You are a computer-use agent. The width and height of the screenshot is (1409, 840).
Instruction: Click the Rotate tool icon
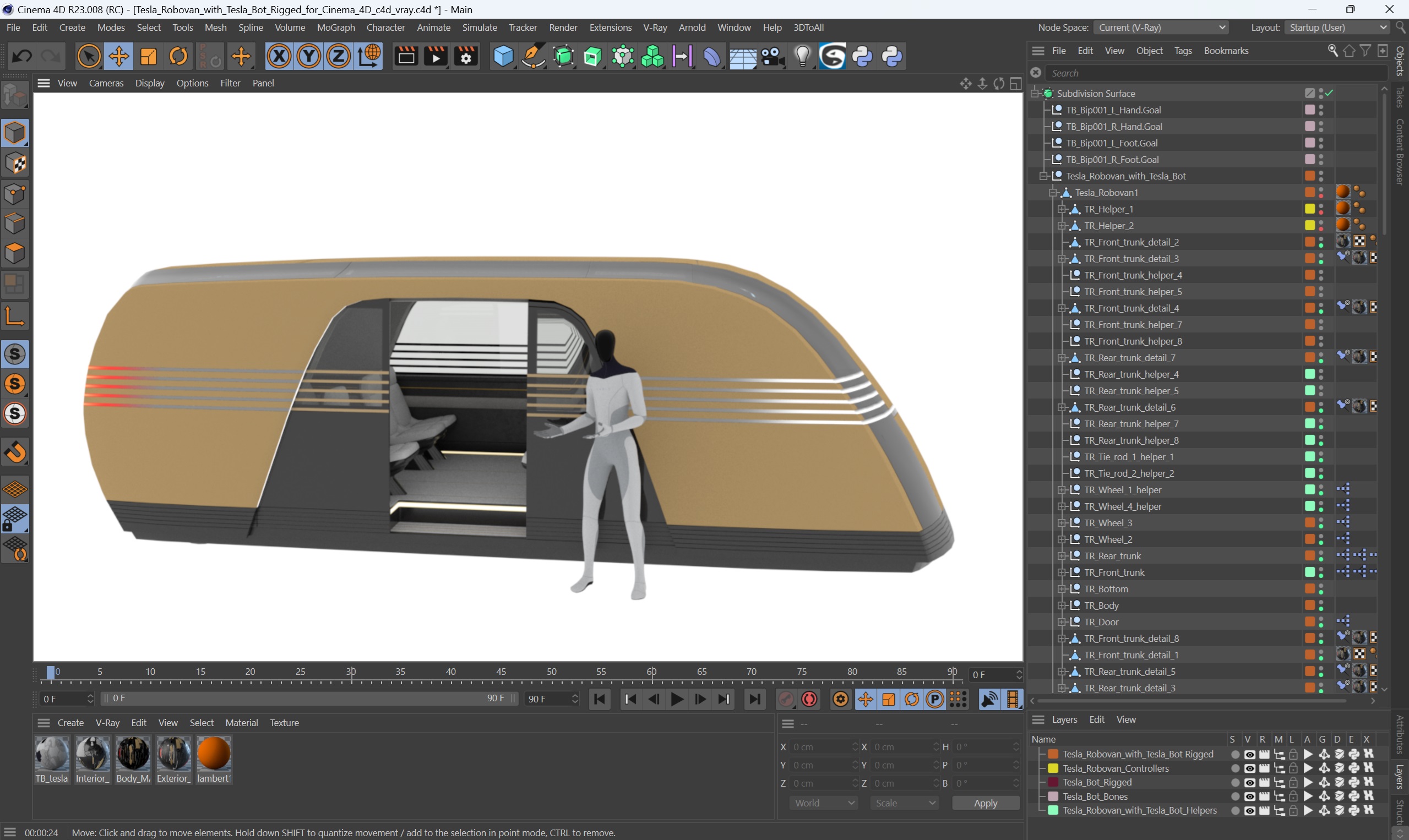point(178,57)
